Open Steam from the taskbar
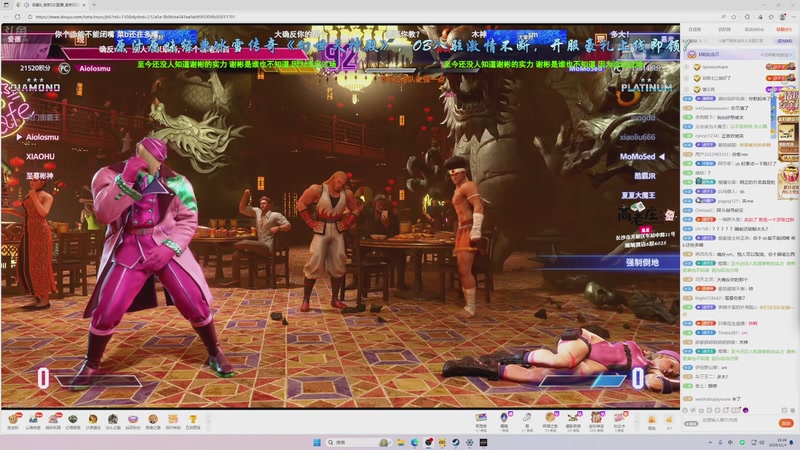The image size is (800, 450). pyautogui.click(x=456, y=442)
